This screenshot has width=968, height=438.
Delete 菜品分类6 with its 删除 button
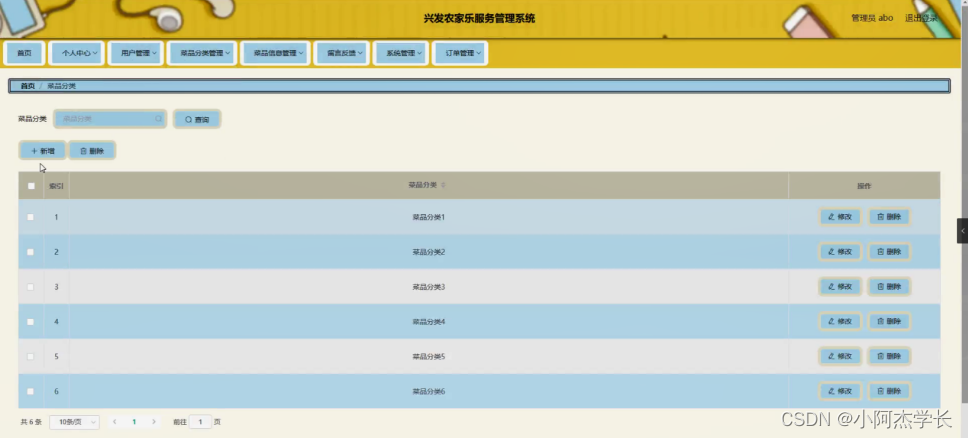889,391
